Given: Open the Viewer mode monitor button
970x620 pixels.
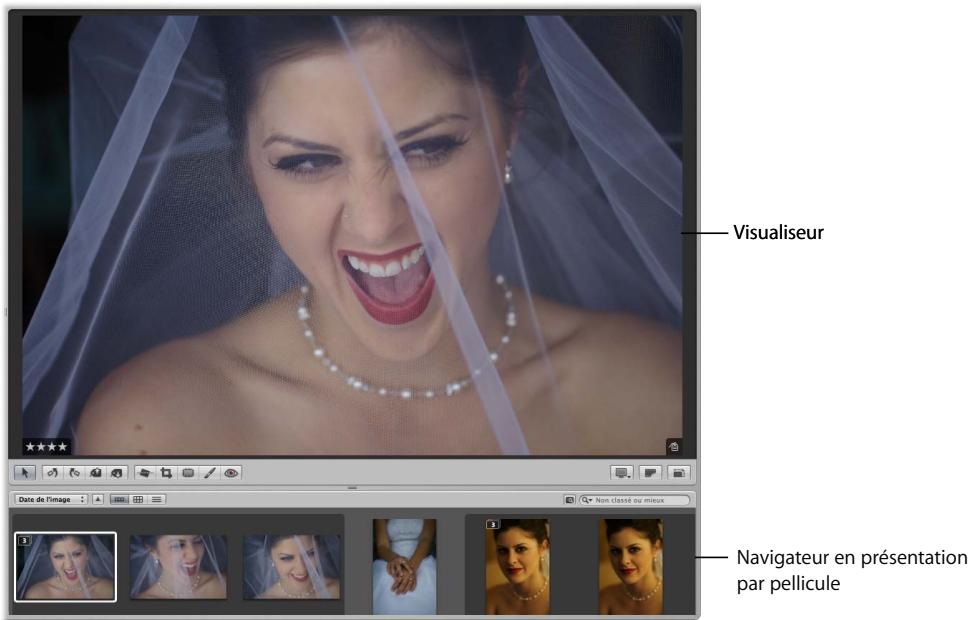Looking at the screenshot, I should 622,473.
